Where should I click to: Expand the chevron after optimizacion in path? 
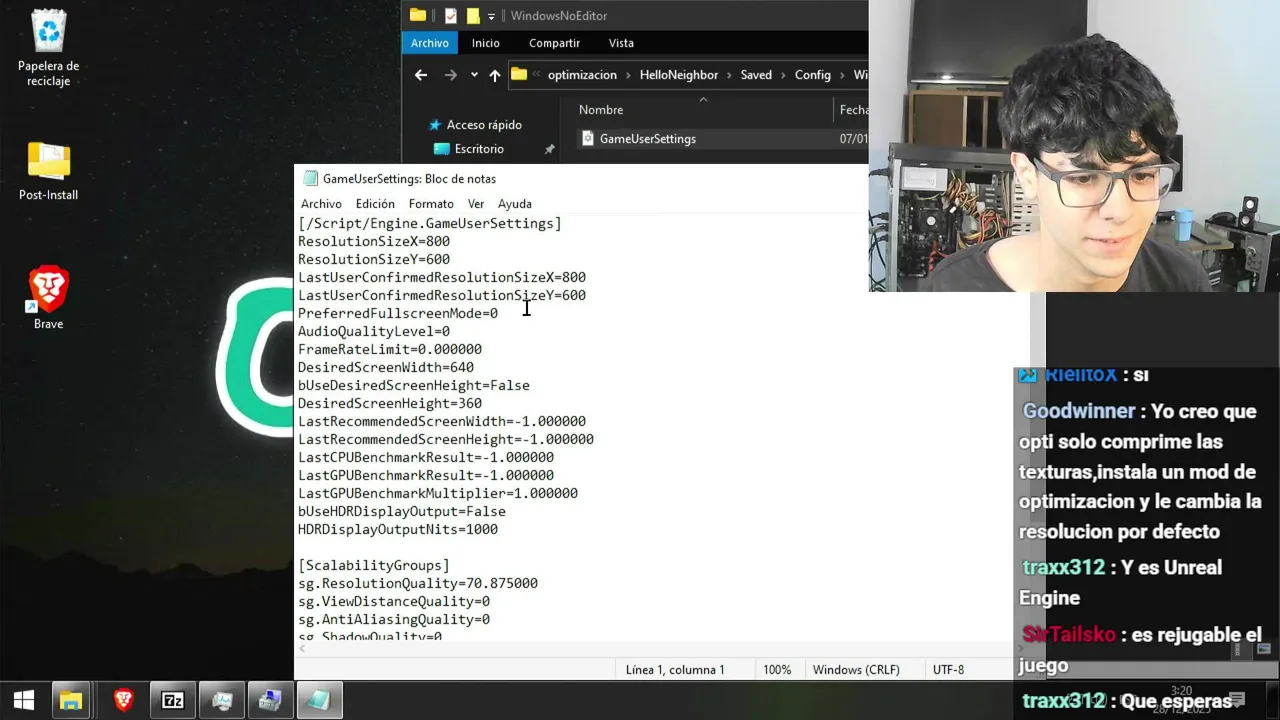click(x=627, y=75)
